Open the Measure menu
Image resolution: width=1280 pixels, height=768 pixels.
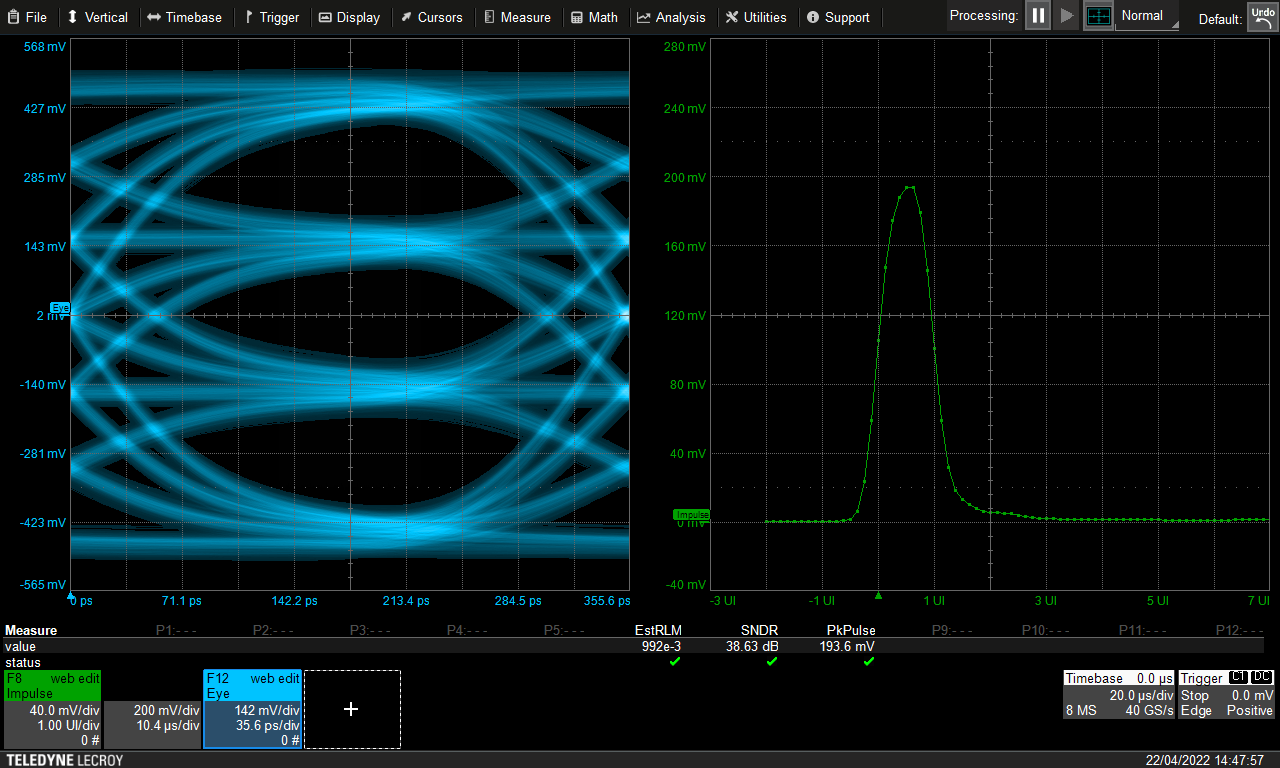(x=516, y=17)
